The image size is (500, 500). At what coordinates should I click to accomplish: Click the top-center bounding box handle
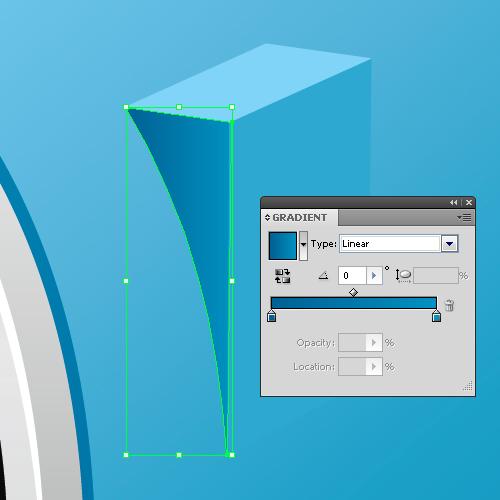tap(179, 107)
